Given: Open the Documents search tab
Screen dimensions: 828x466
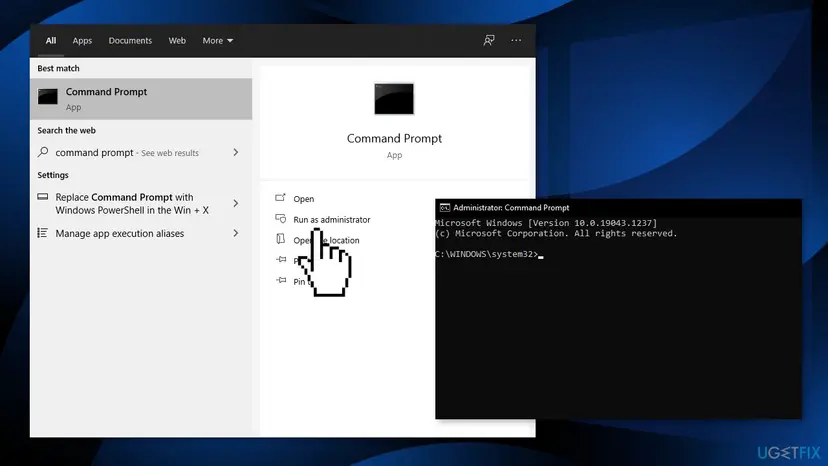Looking at the screenshot, I should click(130, 41).
